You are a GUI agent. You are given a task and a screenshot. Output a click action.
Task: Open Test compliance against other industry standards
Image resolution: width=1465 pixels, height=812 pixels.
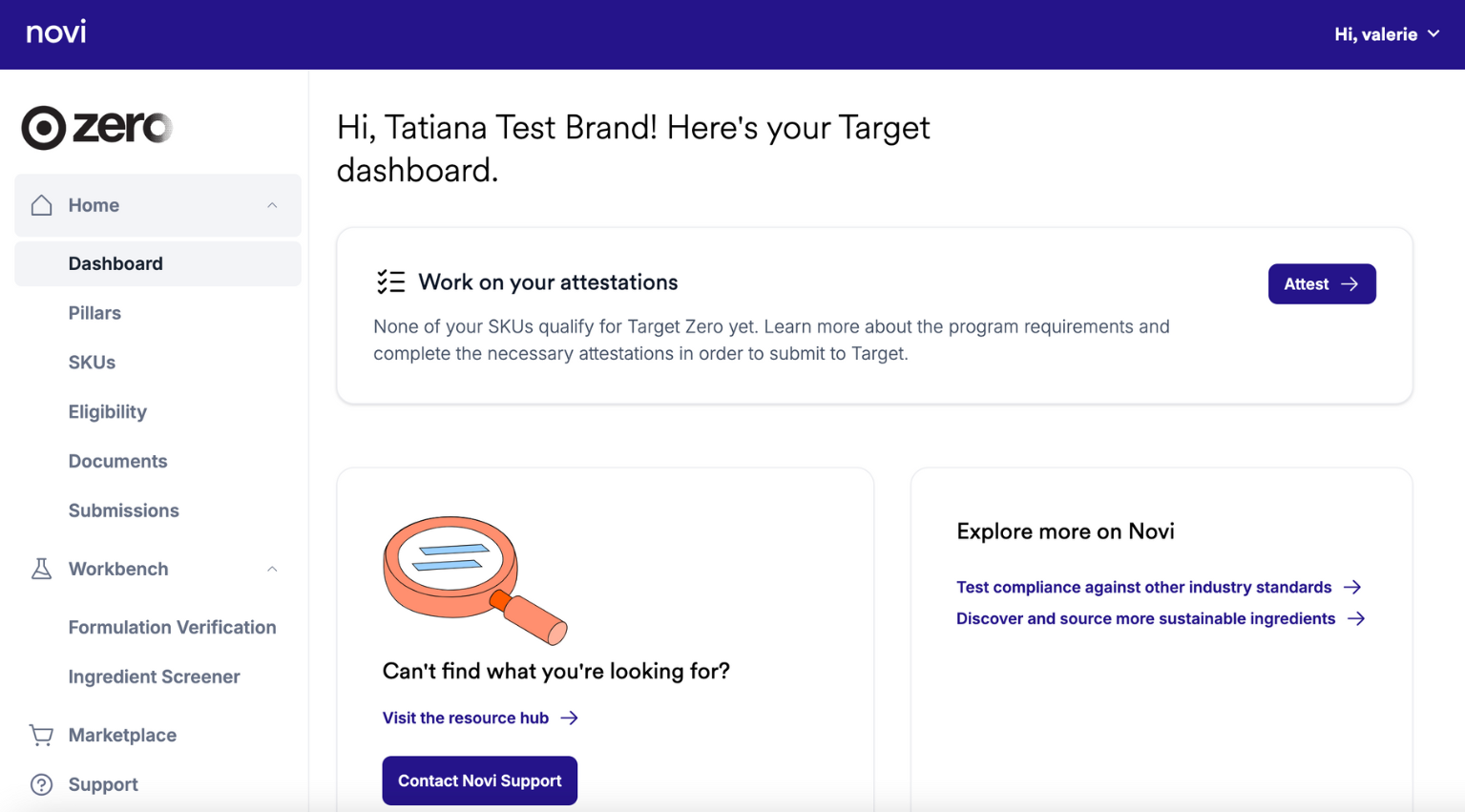pos(1143,587)
